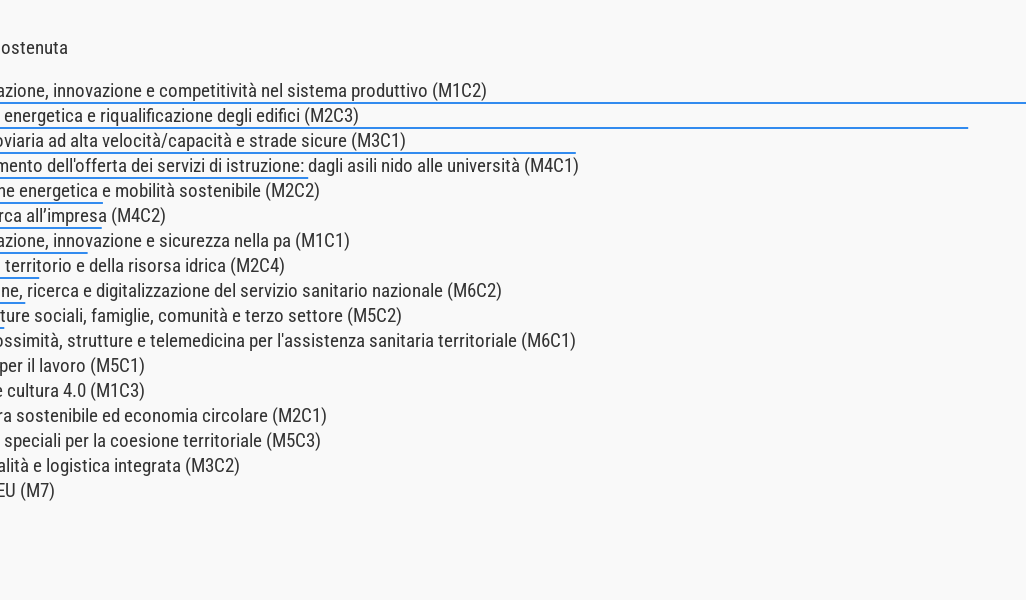Click the blue bar under the M2C3 row

[484, 128]
